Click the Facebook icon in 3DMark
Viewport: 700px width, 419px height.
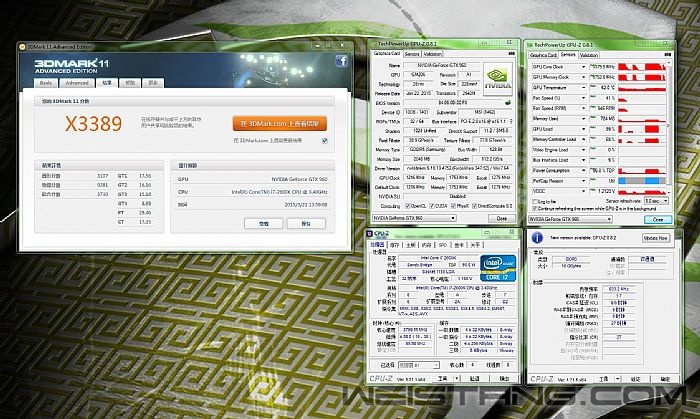click(341, 61)
